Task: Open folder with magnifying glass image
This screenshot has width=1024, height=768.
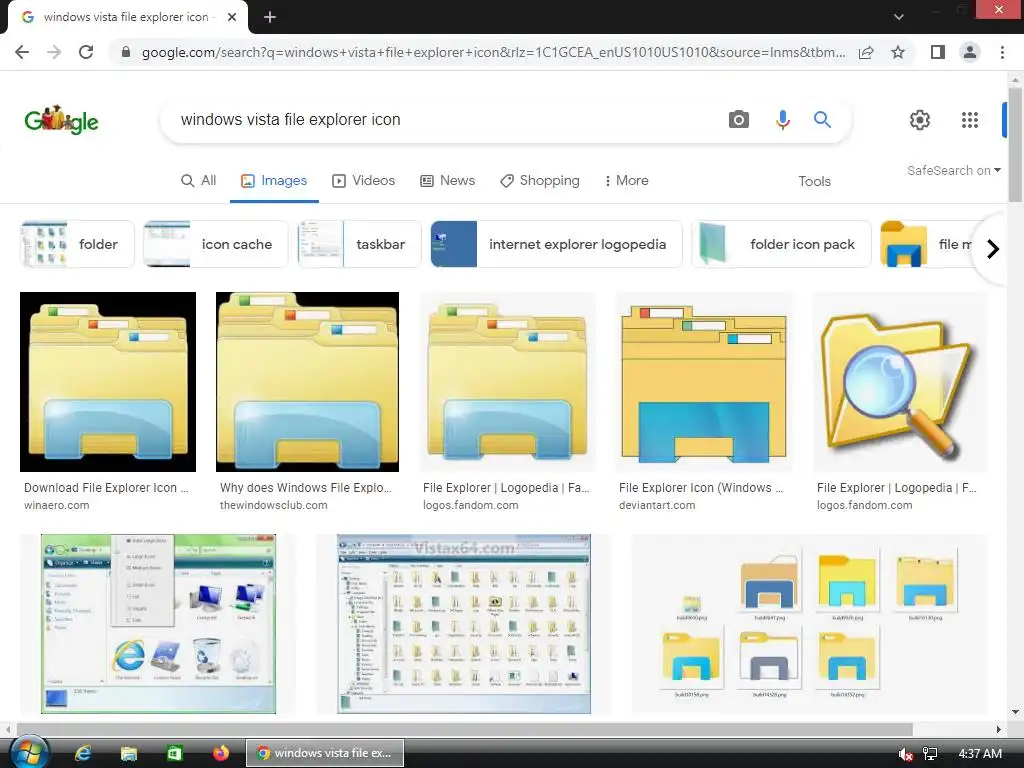Action: tap(900, 382)
